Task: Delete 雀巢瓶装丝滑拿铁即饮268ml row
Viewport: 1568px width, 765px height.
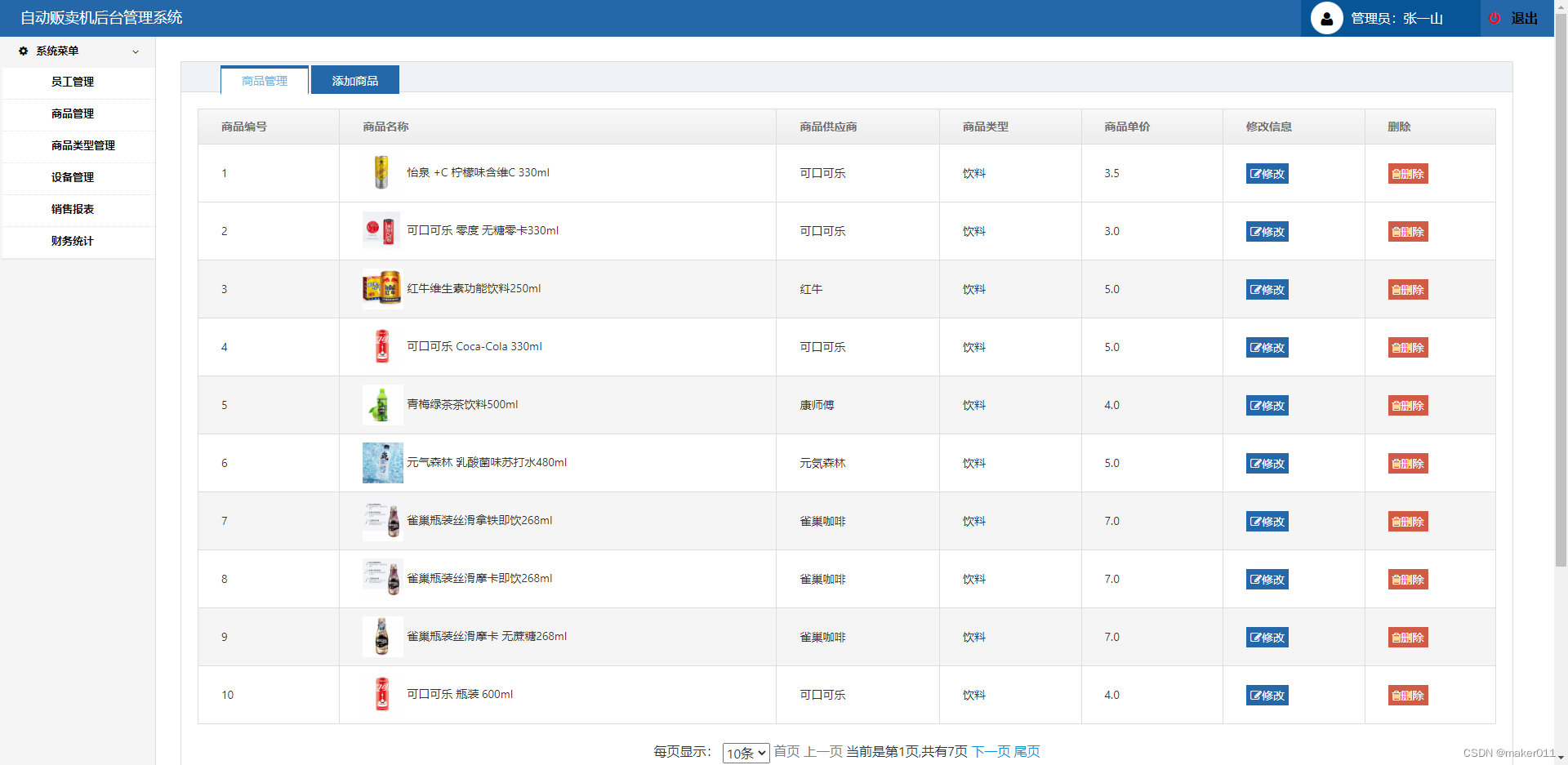Action: [1408, 522]
